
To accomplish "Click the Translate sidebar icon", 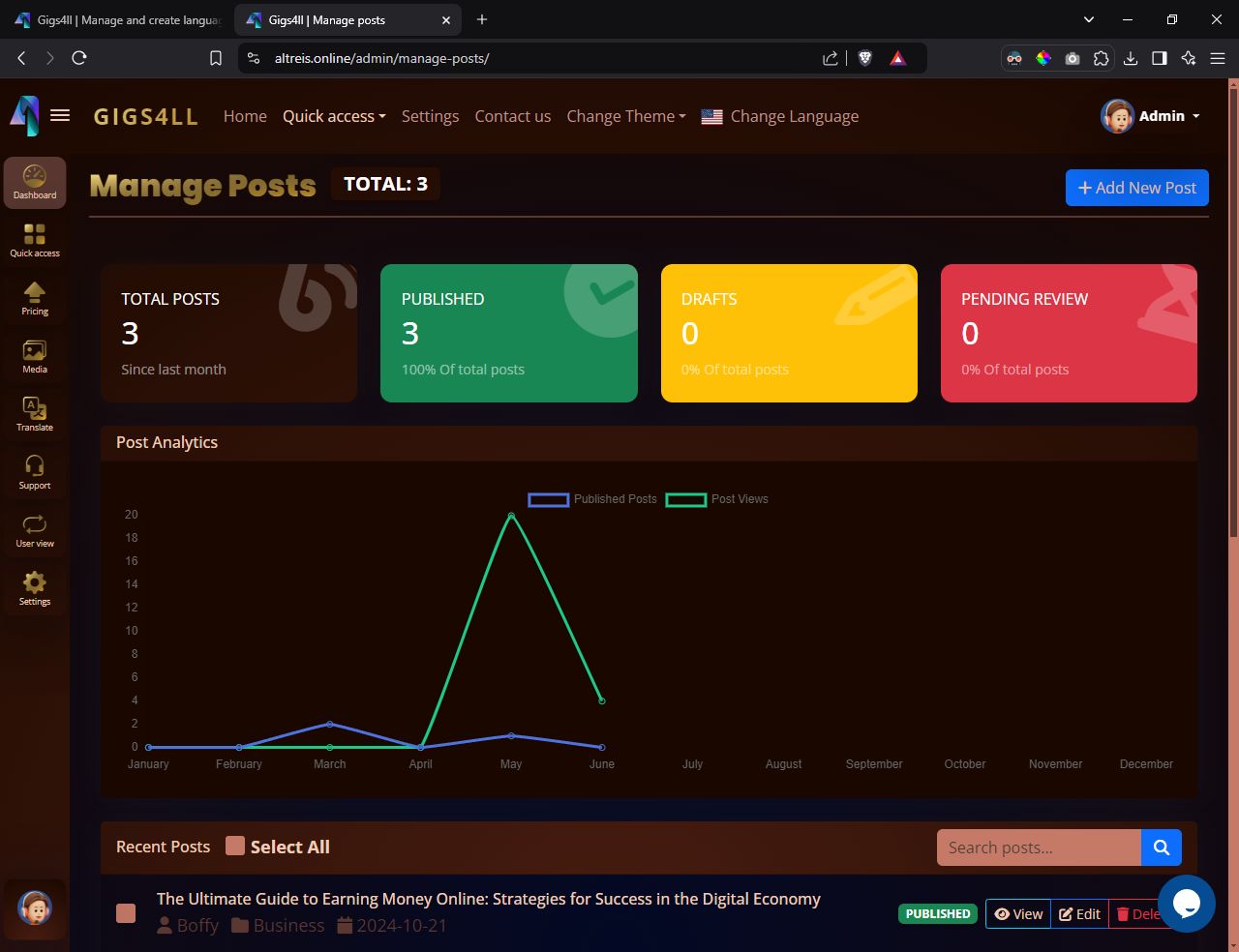I will (35, 414).
